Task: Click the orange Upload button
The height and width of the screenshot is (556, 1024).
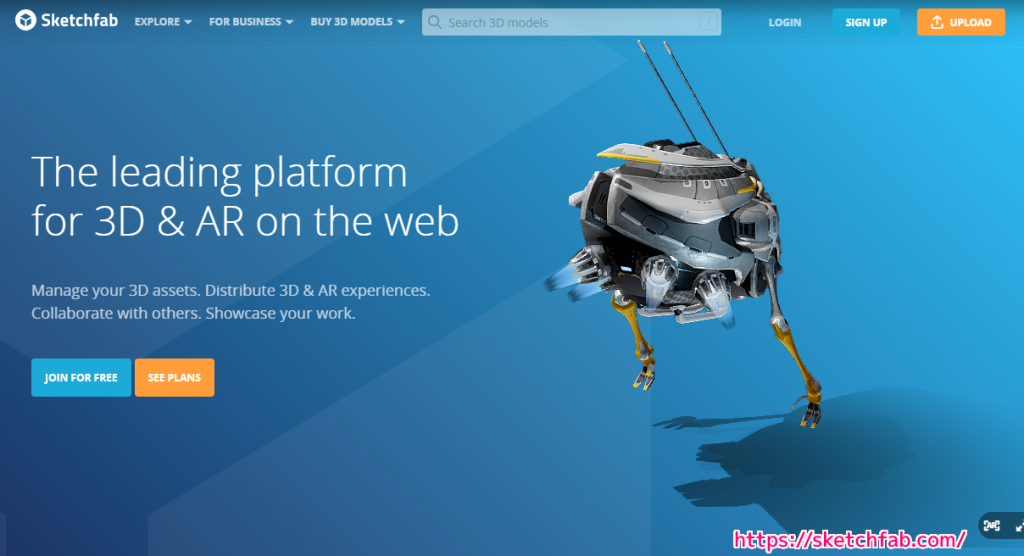Action: coord(961,22)
